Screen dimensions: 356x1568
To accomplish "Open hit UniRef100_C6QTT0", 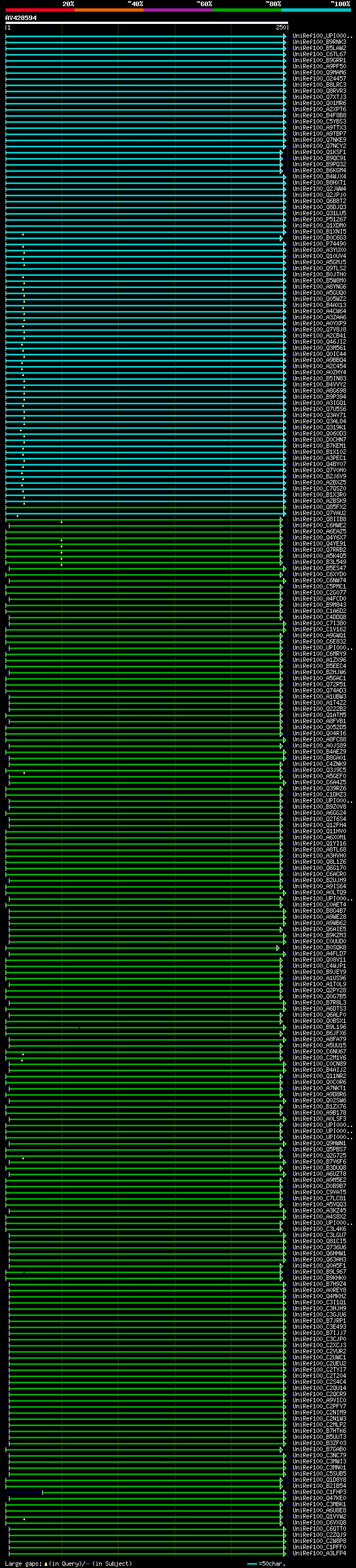I will pyautogui.click(x=319, y=1529).
